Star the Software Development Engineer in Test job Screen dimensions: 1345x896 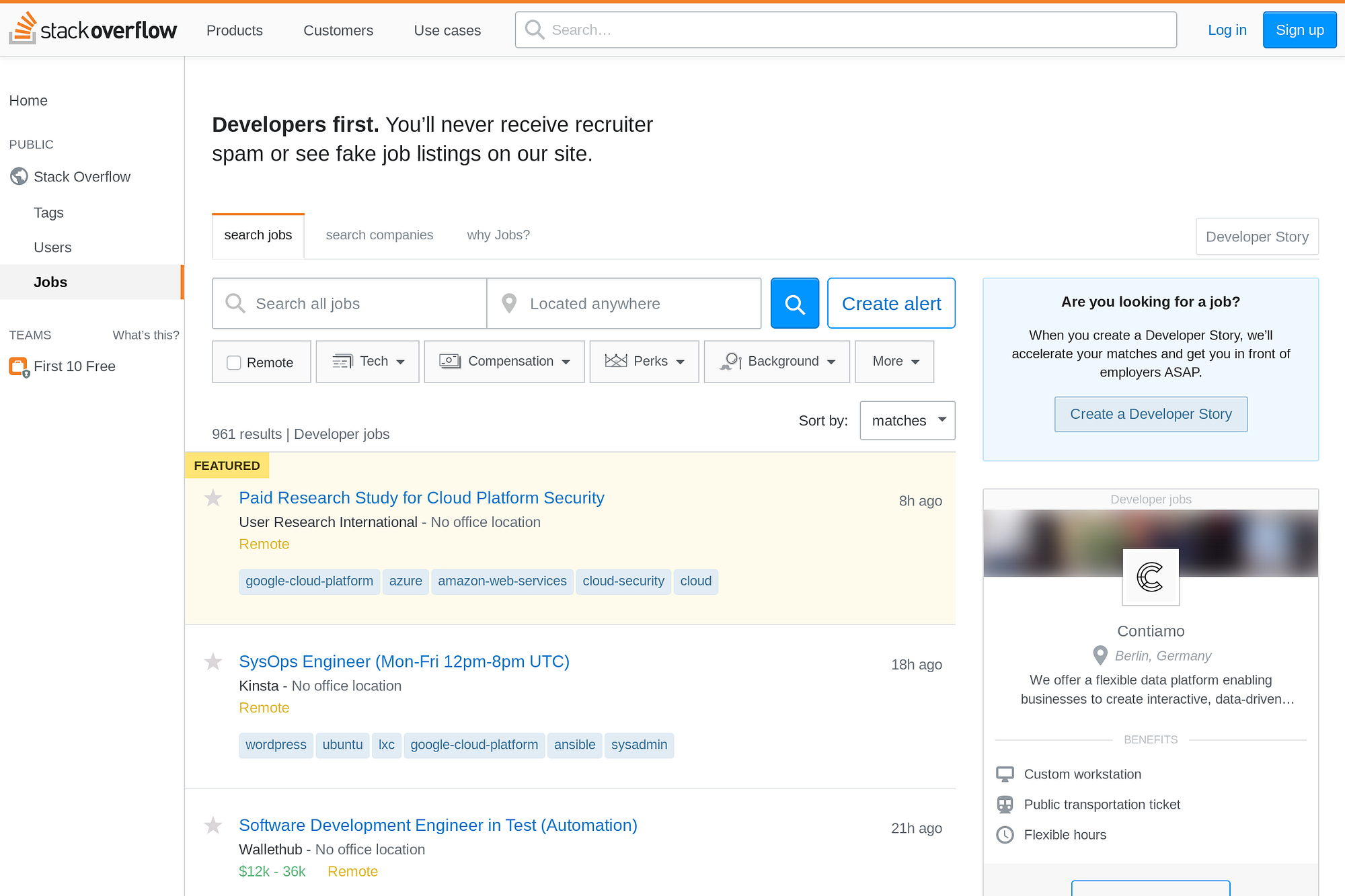(x=213, y=825)
